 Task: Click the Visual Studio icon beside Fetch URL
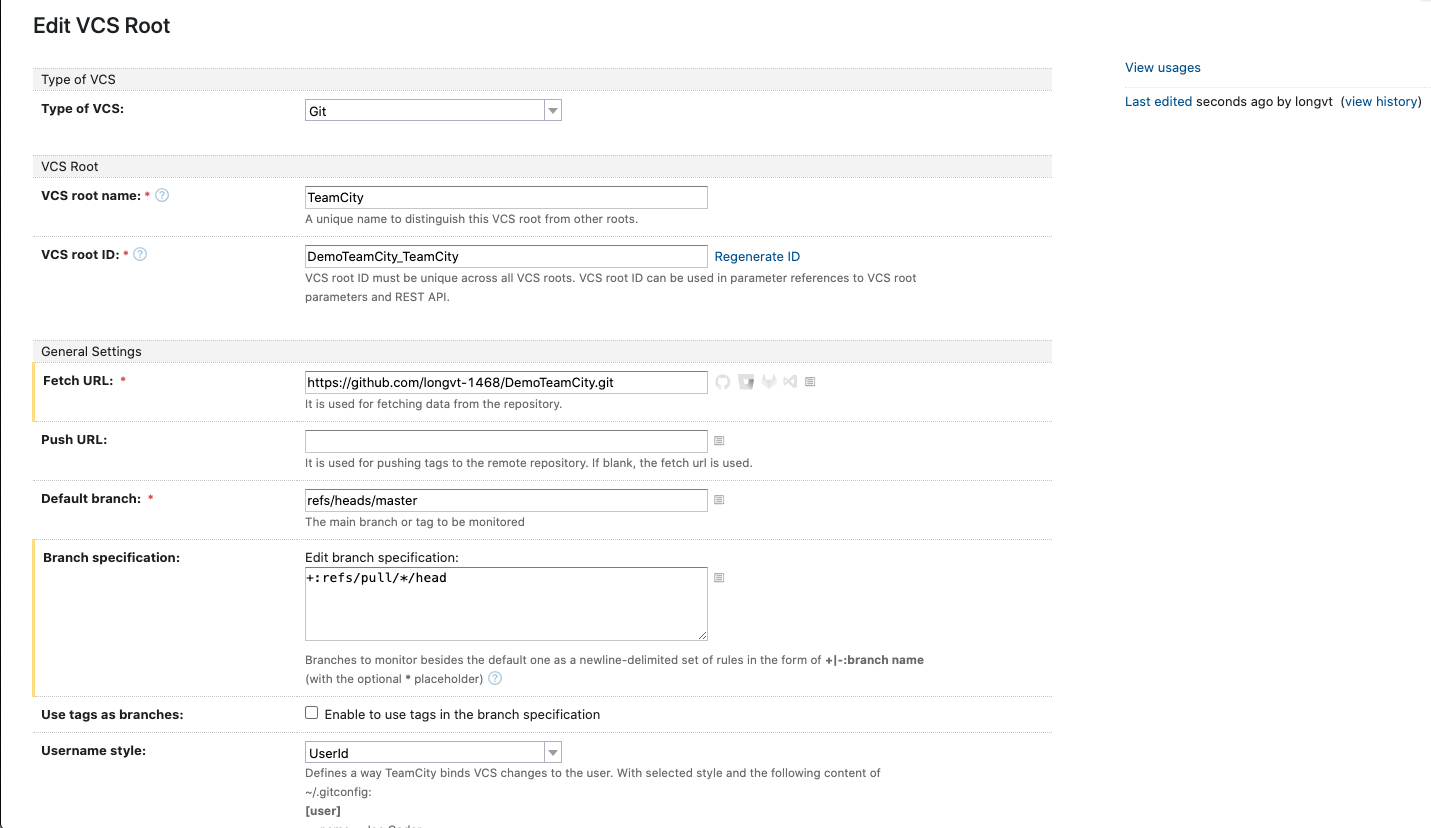coord(789,382)
